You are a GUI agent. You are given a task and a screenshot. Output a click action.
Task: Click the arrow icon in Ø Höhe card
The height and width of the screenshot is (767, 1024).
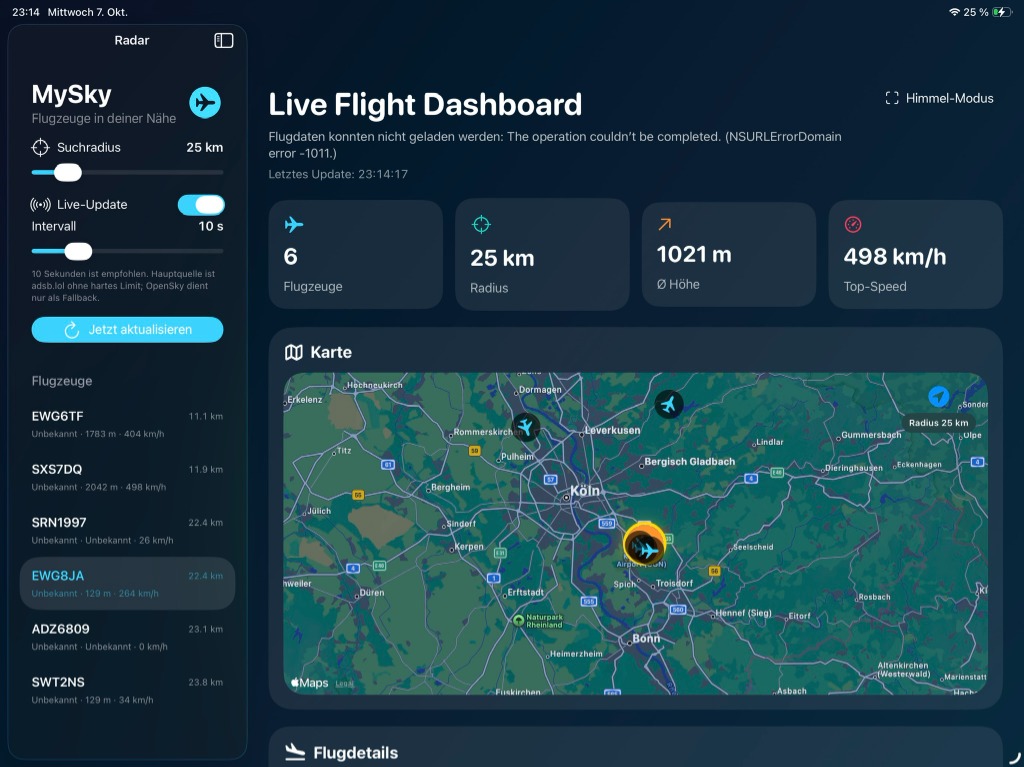[665, 224]
